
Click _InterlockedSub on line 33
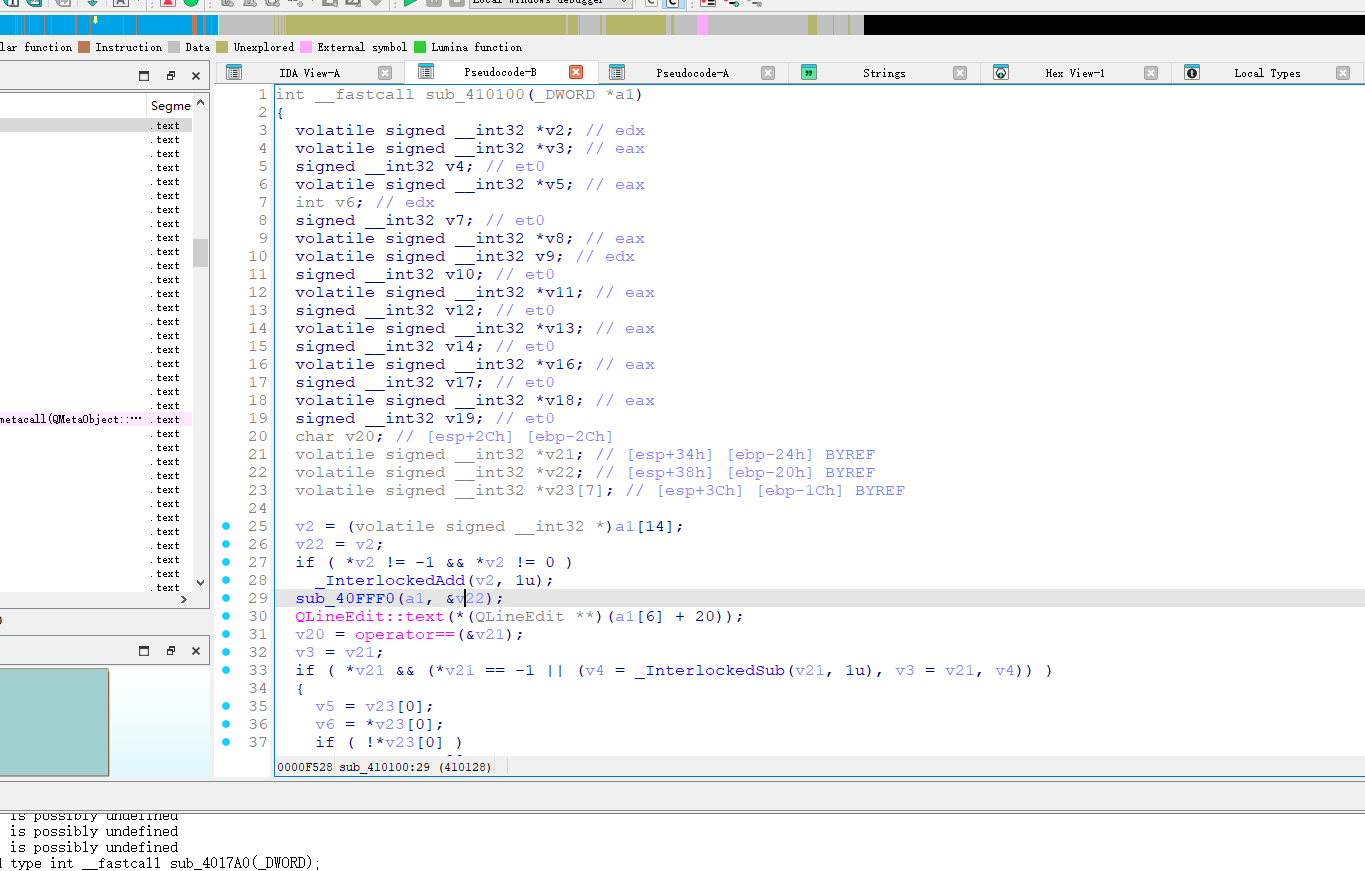click(710, 670)
